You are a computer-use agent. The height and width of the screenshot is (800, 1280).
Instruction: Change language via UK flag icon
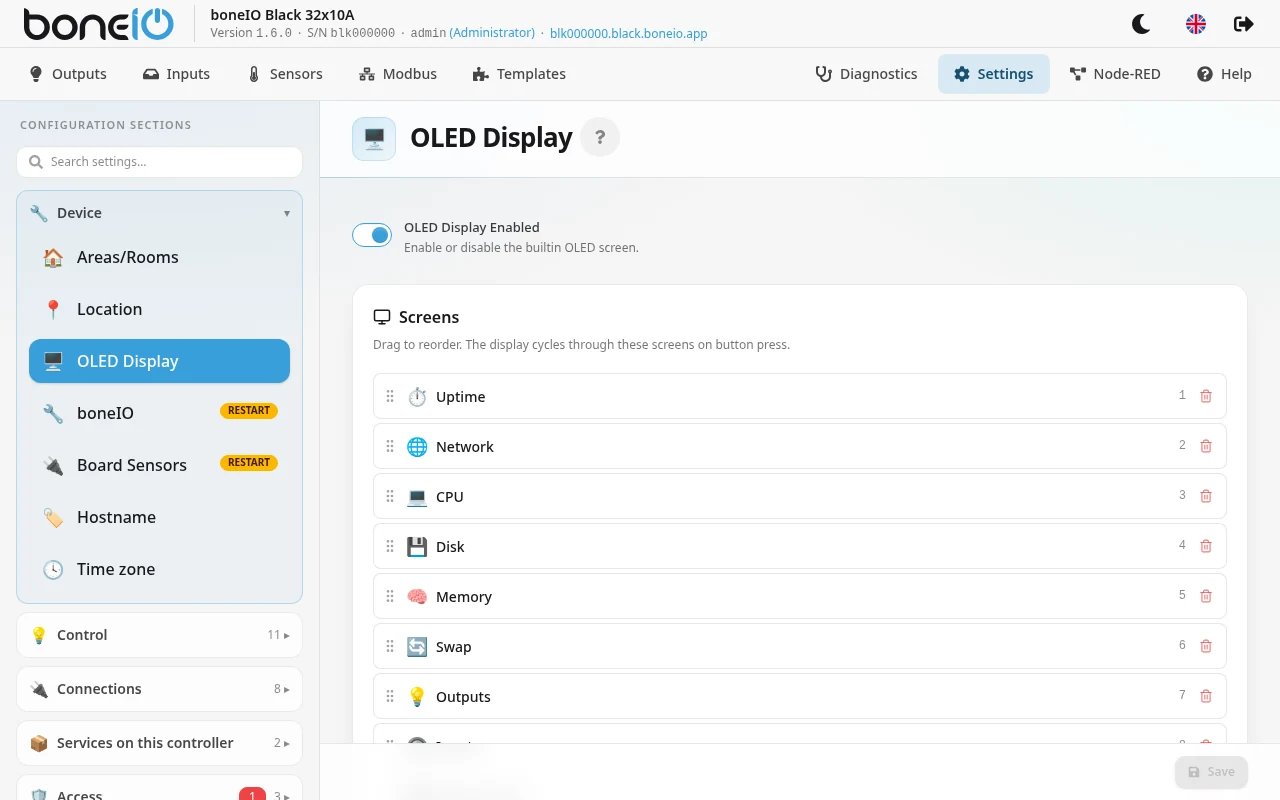pyautogui.click(x=1195, y=24)
